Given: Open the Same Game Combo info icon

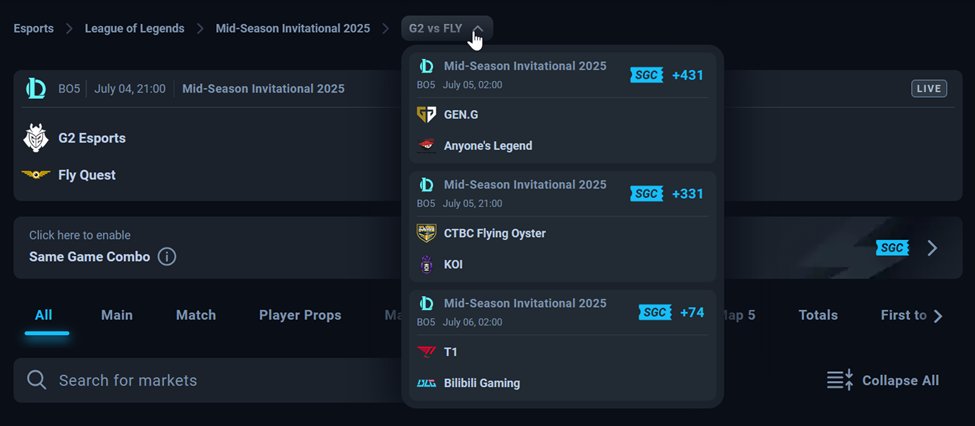Looking at the screenshot, I should [167, 256].
